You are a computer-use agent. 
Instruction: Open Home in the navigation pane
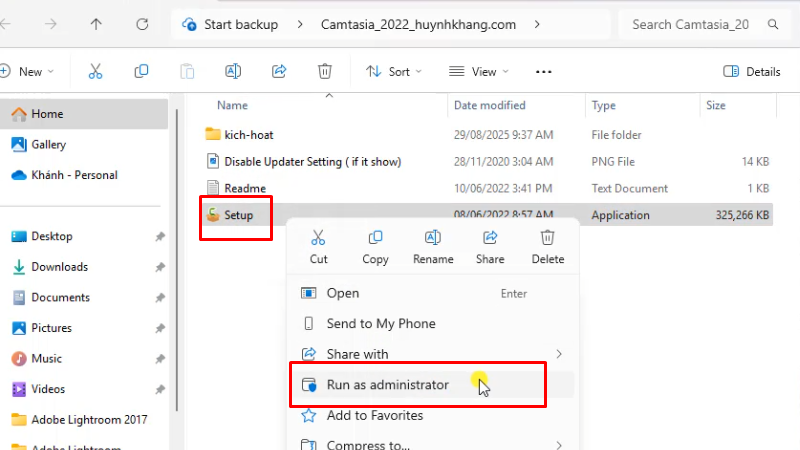[x=84, y=114]
